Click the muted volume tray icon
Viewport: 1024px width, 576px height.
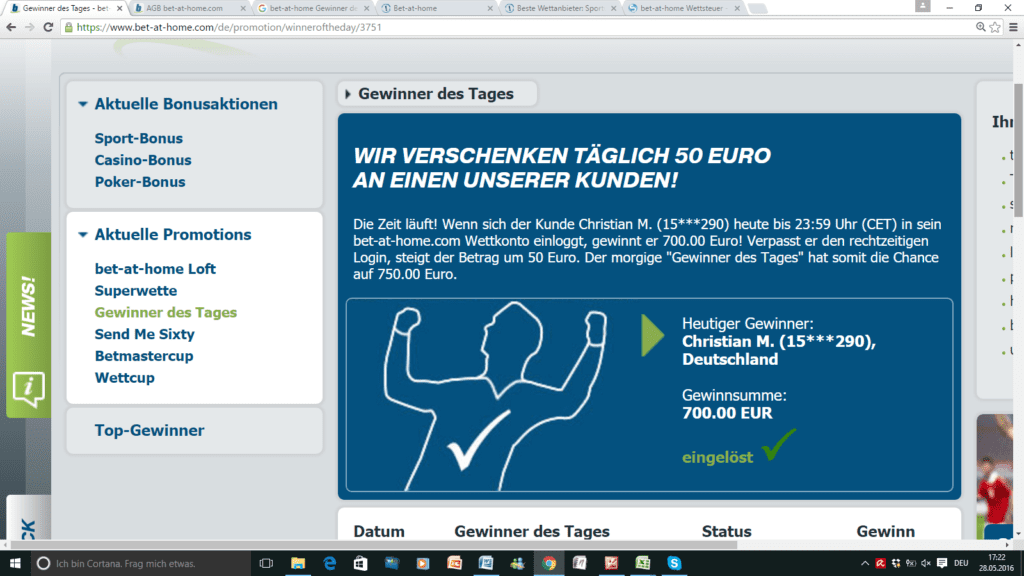pyautogui.click(x=926, y=563)
